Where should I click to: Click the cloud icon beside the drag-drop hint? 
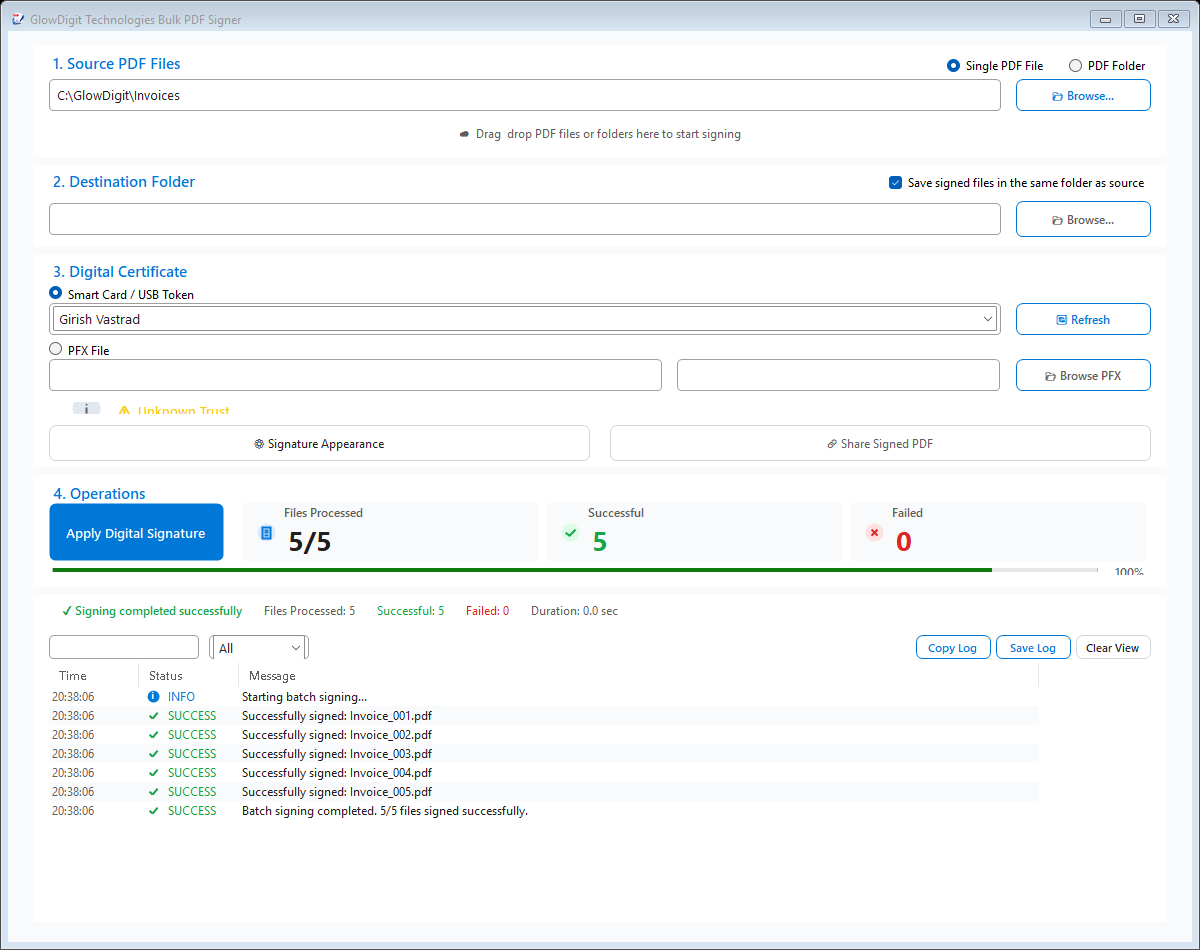[464, 134]
